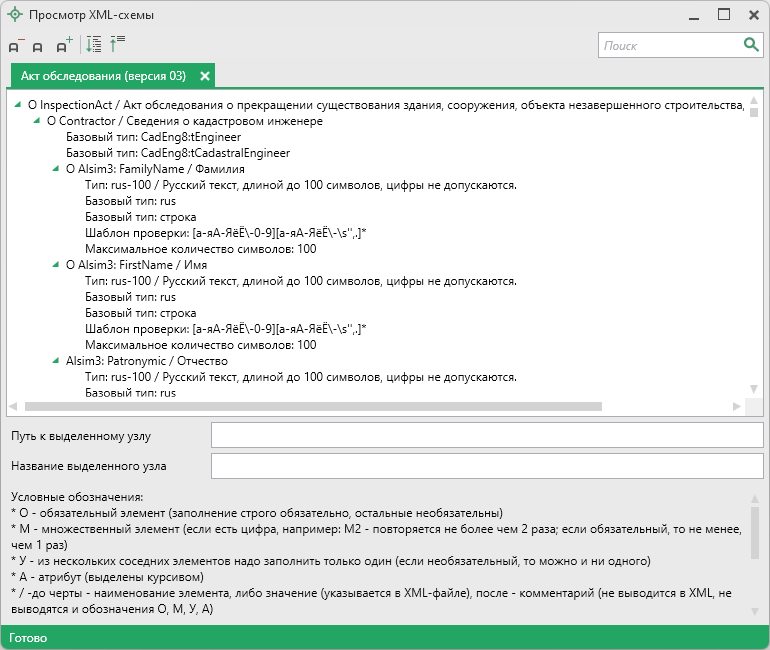The image size is (770, 650).
Task: Increase font size with the A+ icon
Action: coord(64,45)
